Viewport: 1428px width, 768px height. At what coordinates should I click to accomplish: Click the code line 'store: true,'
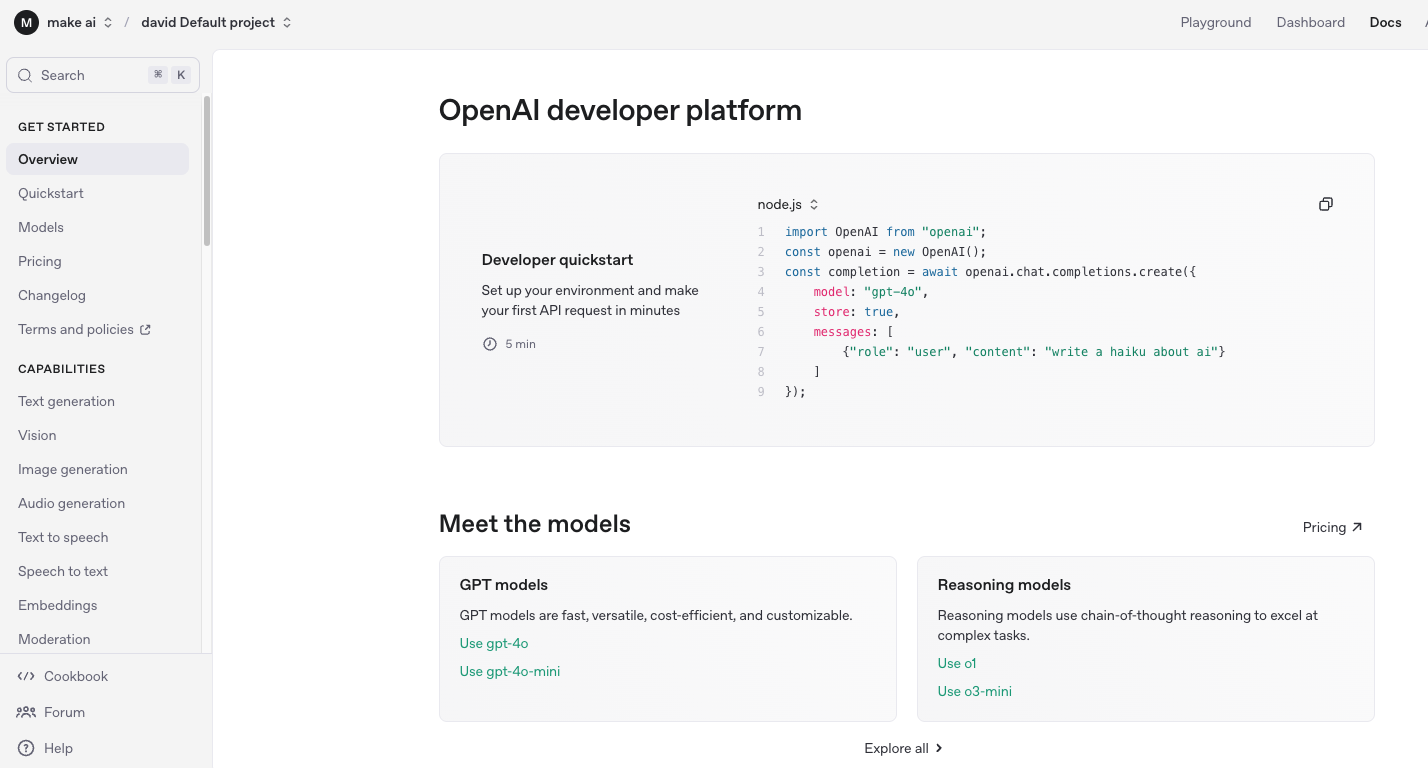pyautogui.click(x=856, y=312)
